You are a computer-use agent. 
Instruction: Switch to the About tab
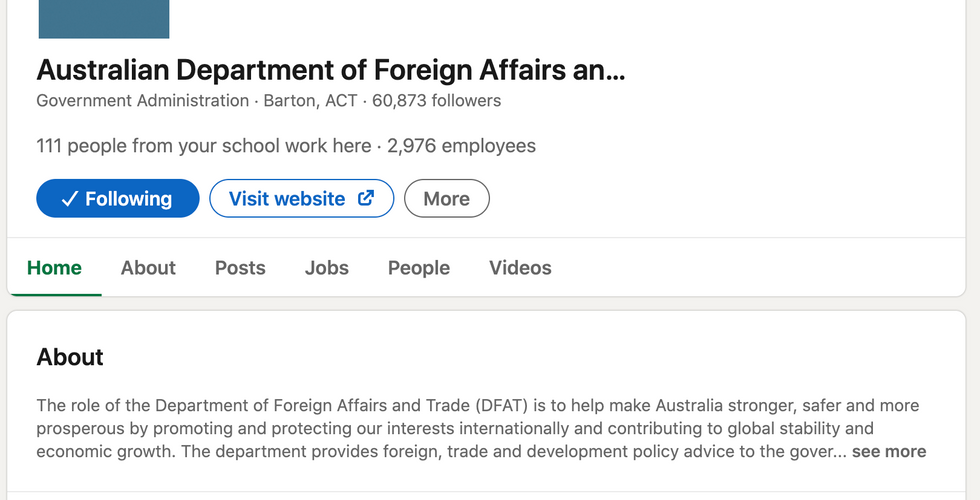[x=148, y=268]
